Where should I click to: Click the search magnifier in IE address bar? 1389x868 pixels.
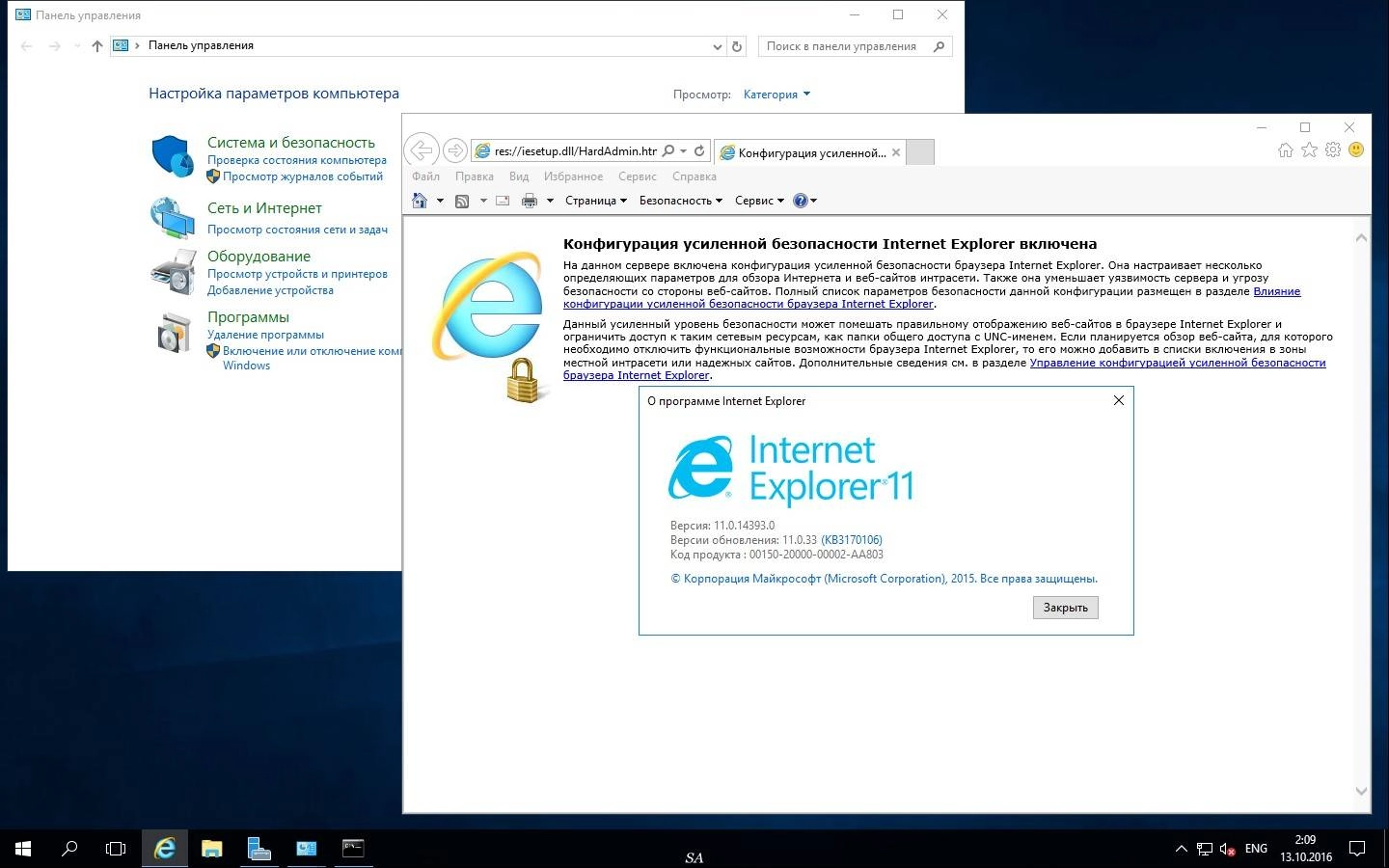click(668, 151)
